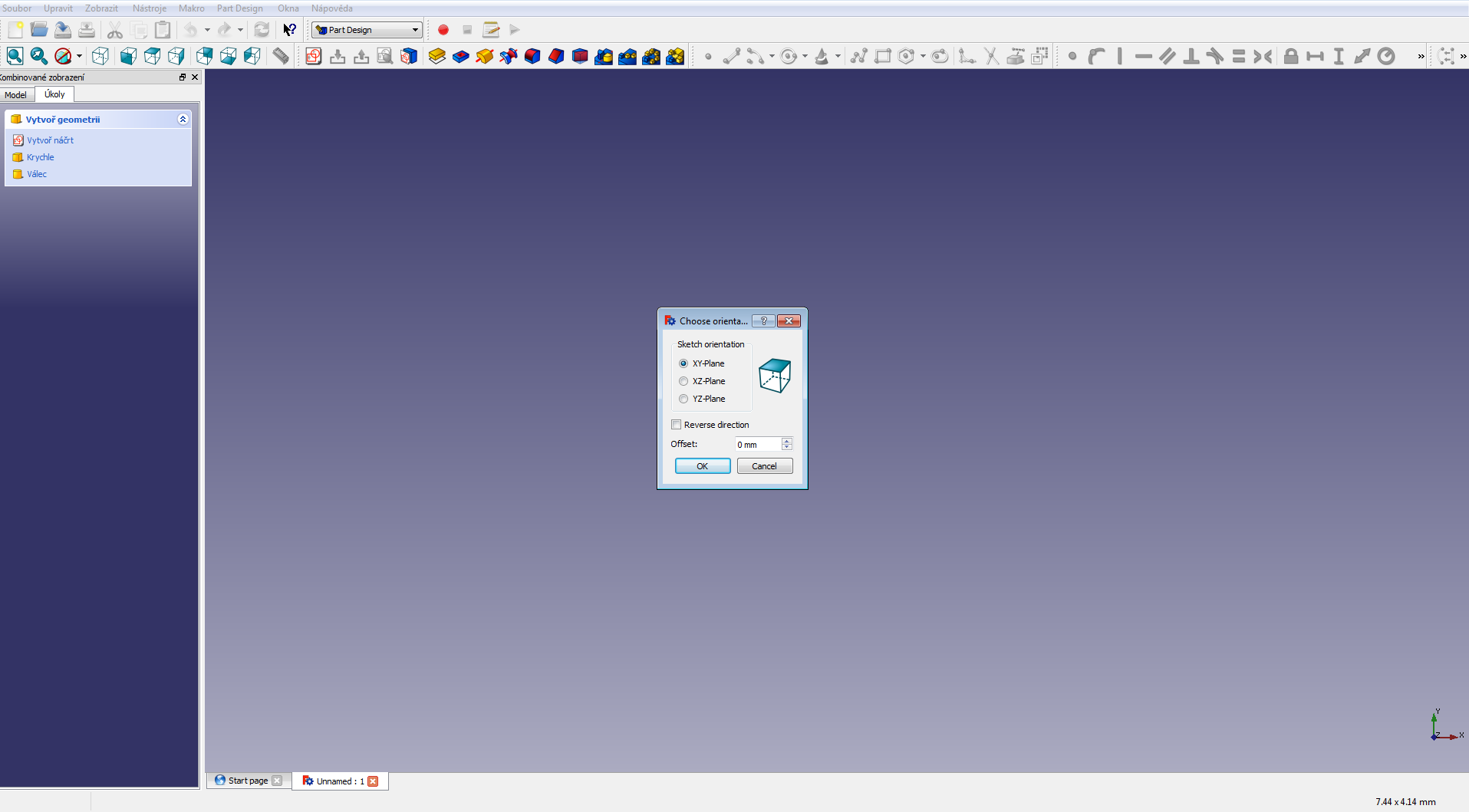1469x812 pixels.
Task: Click the open document folder icon
Action: coord(39,30)
